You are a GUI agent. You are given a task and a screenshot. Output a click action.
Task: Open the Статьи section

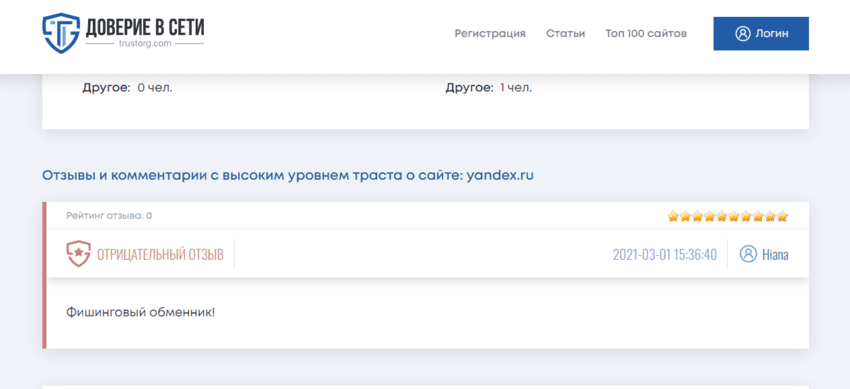(565, 34)
